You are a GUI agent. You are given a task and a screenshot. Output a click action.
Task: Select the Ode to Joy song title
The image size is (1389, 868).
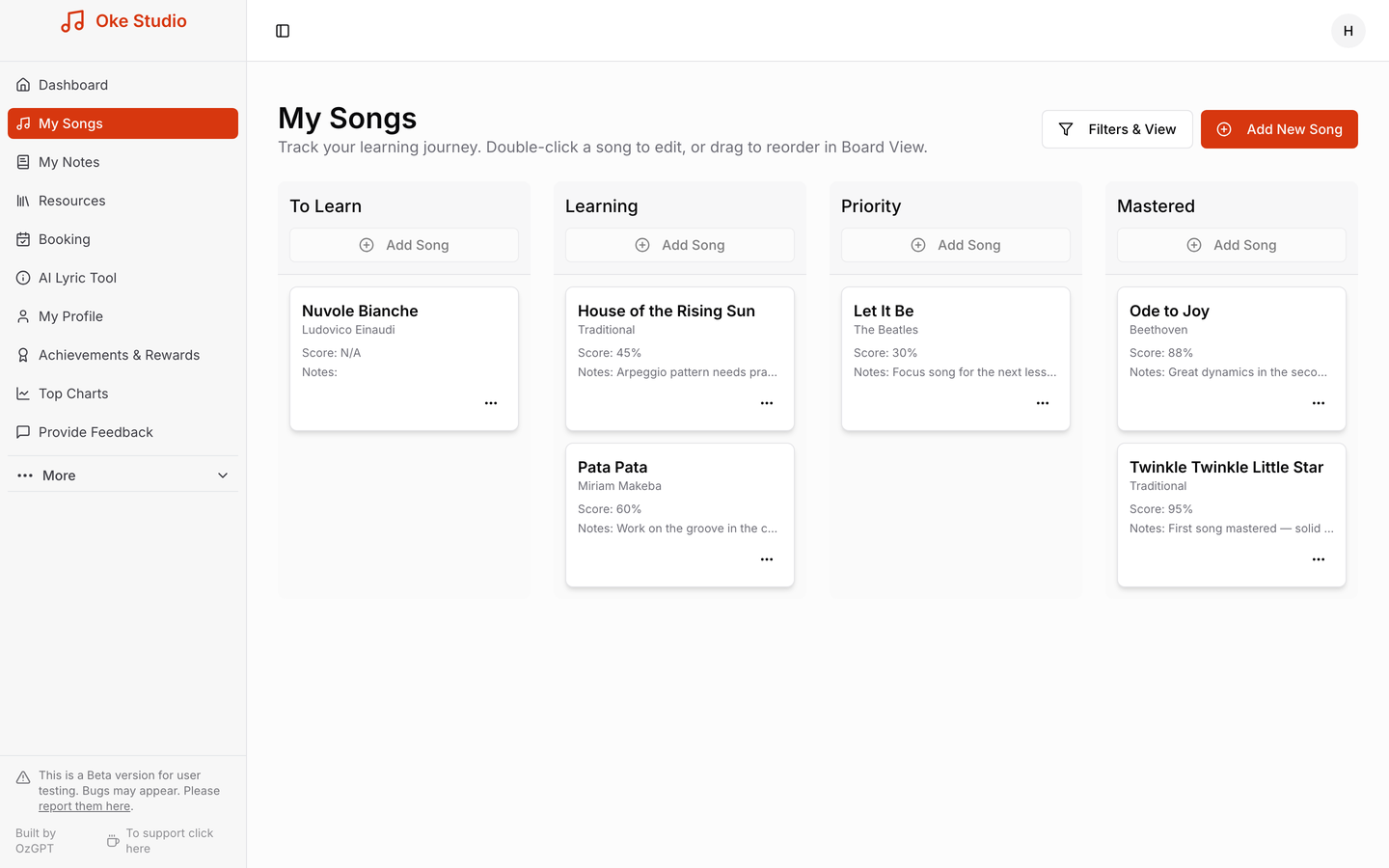[1169, 311]
